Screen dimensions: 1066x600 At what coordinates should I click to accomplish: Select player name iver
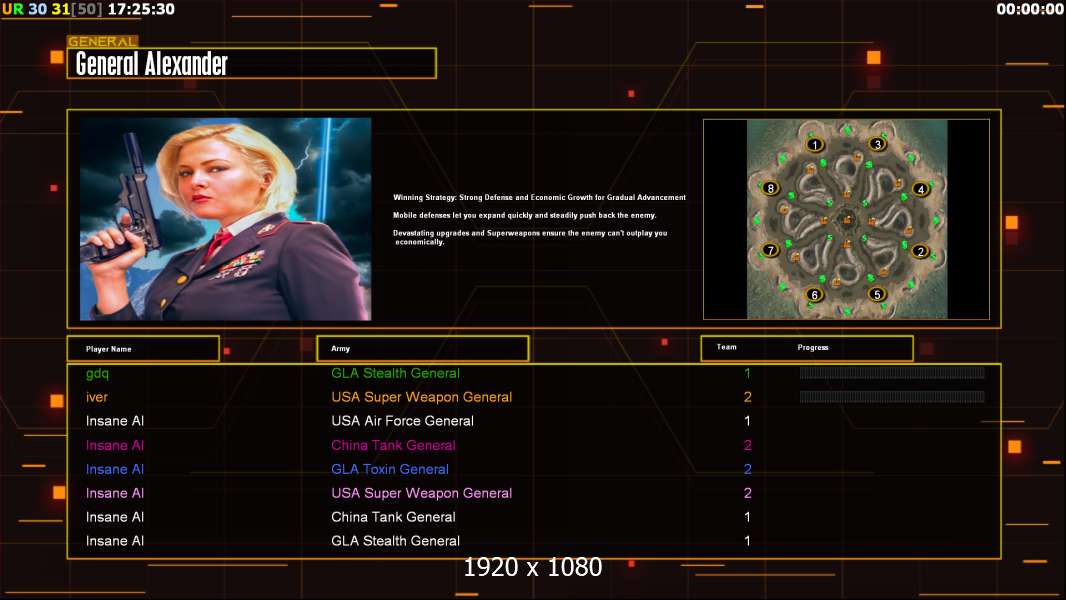tap(97, 397)
